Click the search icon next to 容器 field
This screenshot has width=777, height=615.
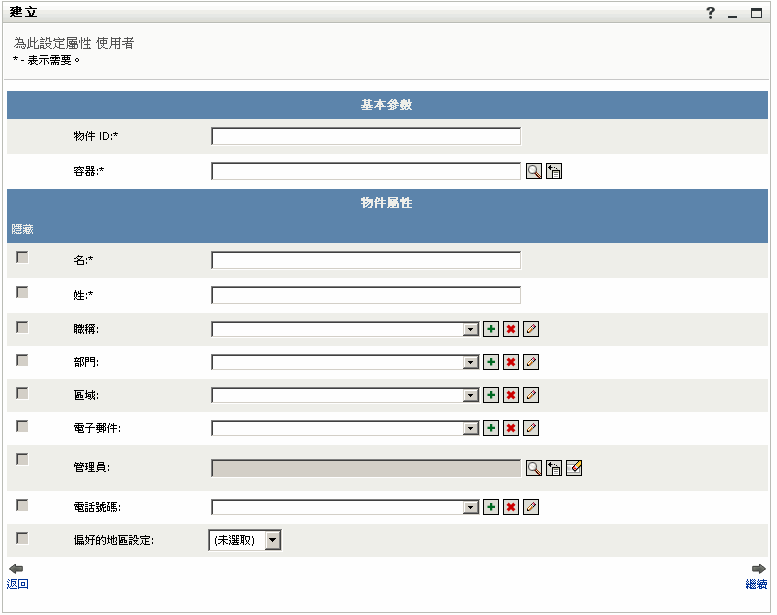(x=534, y=171)
